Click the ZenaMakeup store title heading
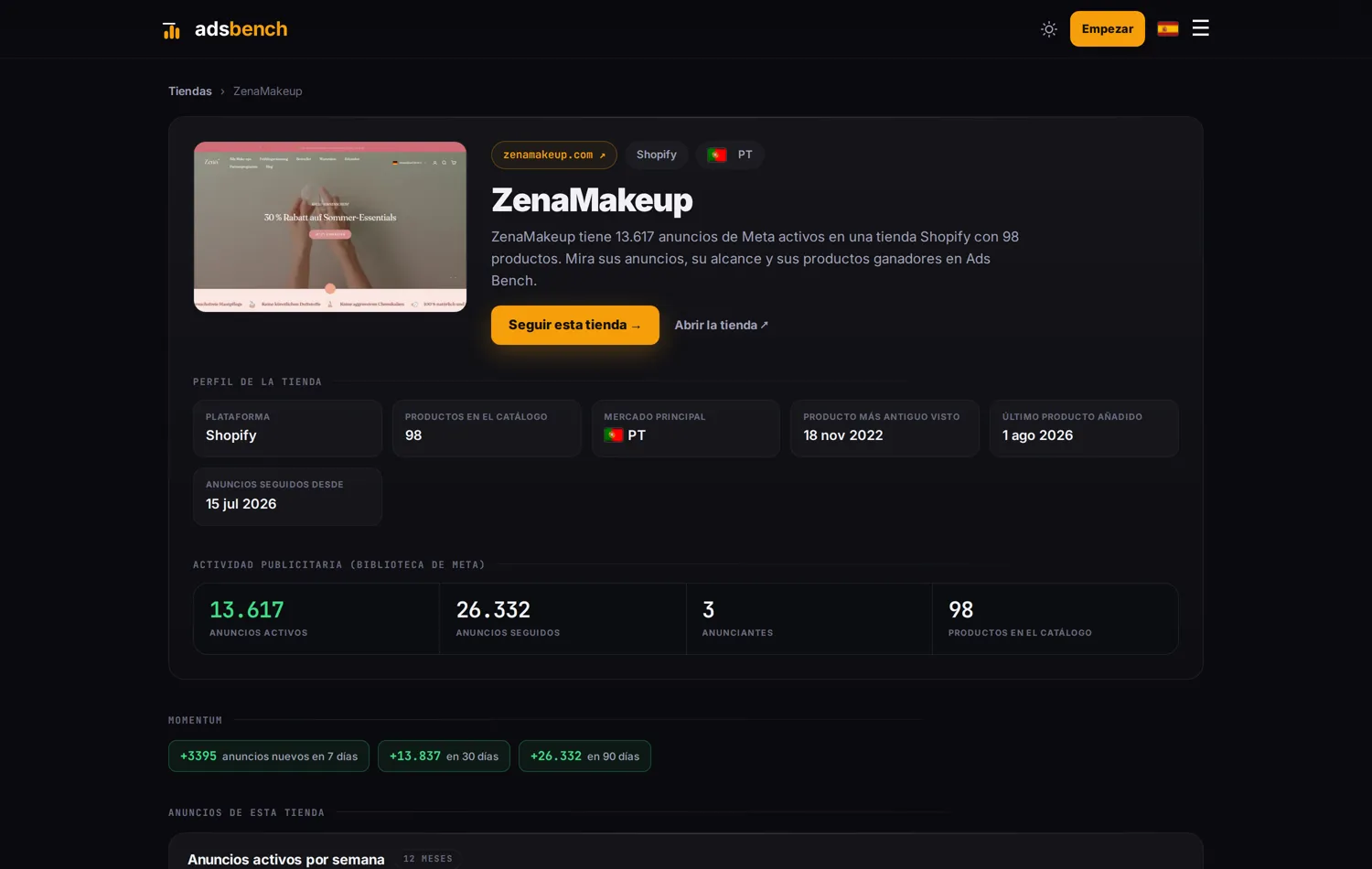Screen dimensions: 1372x869 pos(592,200)
